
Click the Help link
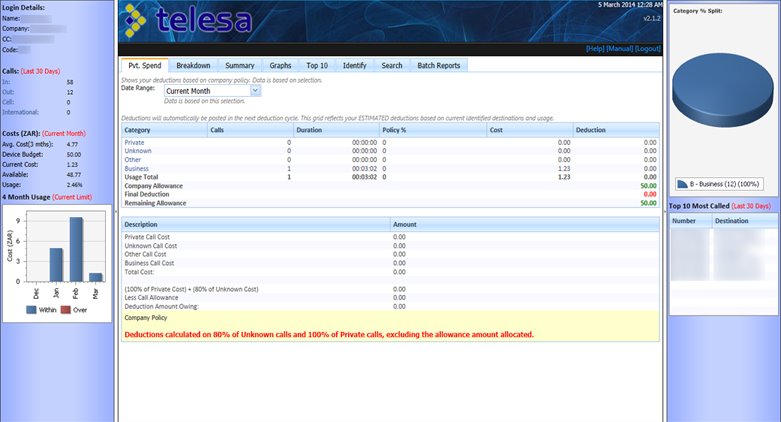595,48
